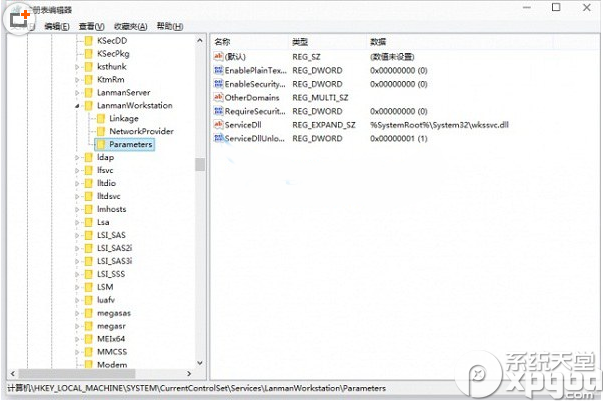This screenshot has height=402, width=603.
Task: Click the (默认) string value icon
Action: (x=218, y=57)
